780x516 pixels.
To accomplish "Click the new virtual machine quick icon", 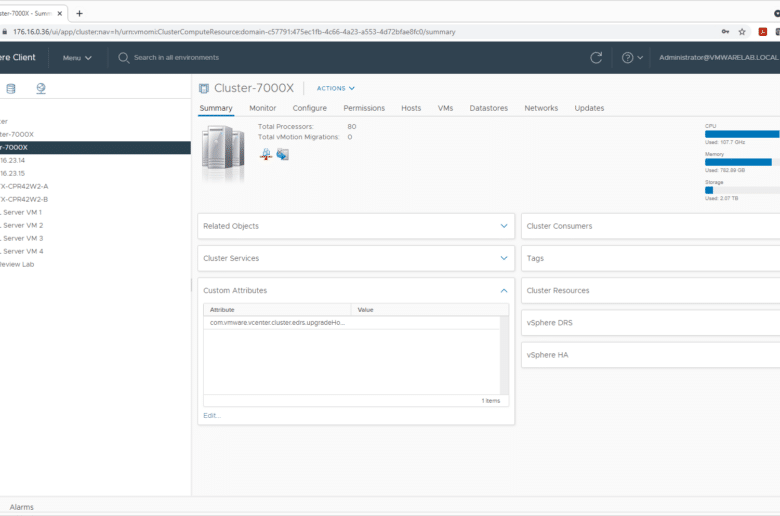I will tap(283, 154).
